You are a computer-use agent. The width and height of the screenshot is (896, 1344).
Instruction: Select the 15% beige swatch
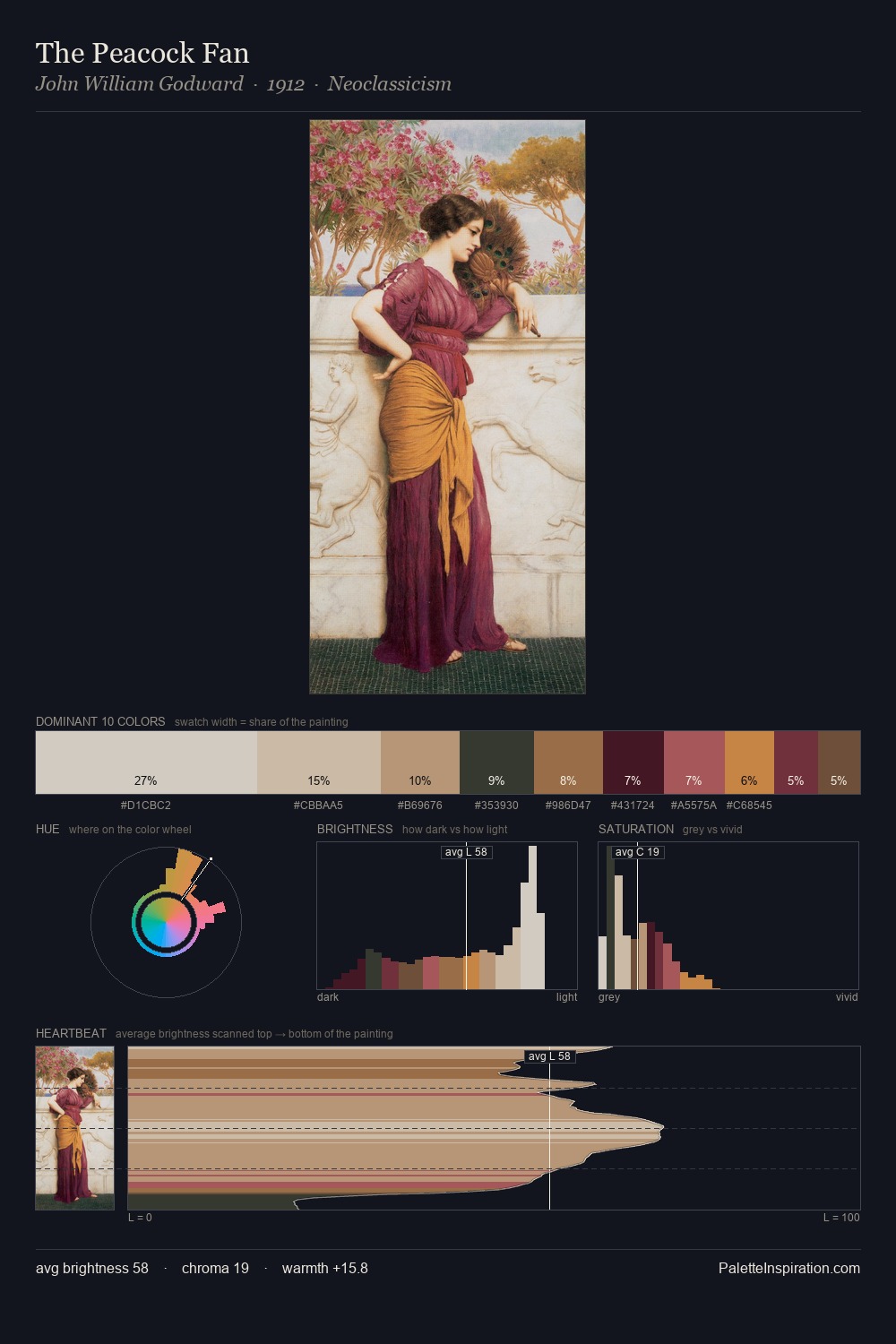[319, 762]
